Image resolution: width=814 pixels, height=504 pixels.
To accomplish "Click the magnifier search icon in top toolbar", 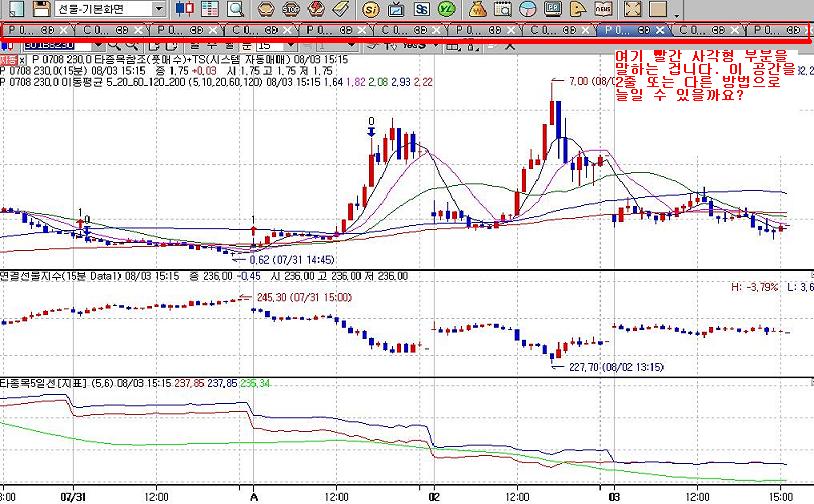I will coord(236,9).
